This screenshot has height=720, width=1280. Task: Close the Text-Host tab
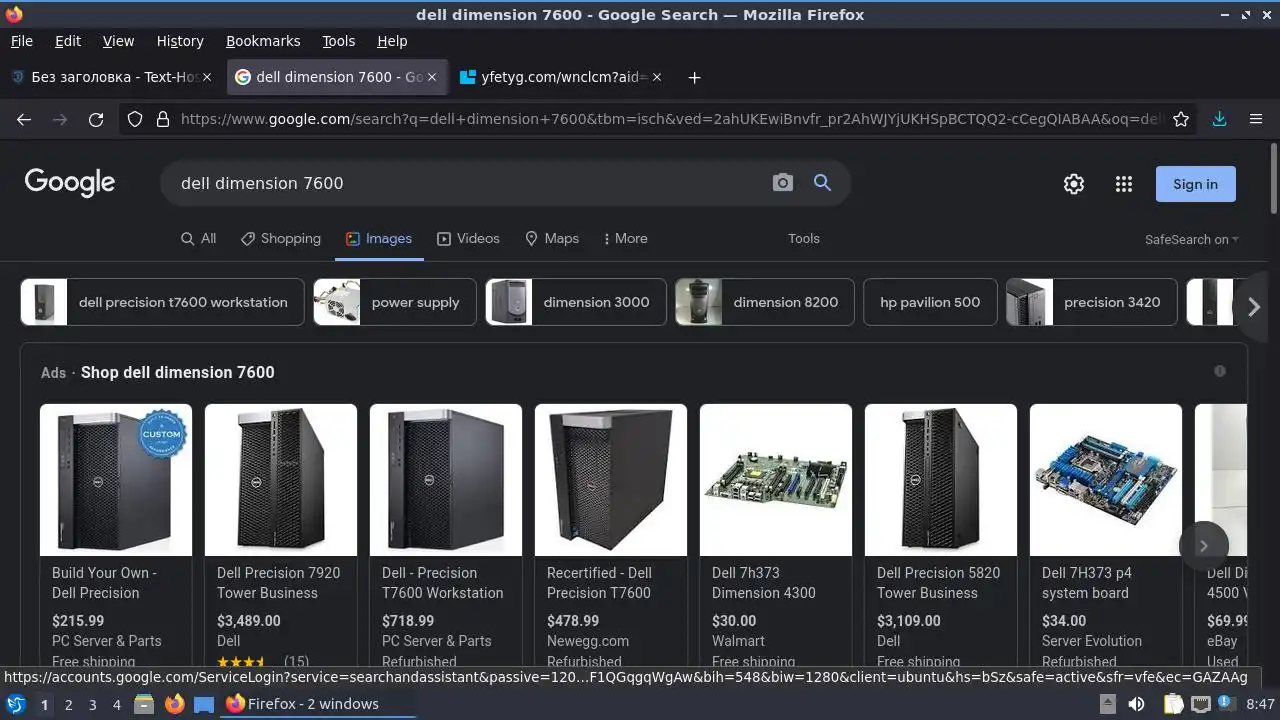(x=207, y=77)
